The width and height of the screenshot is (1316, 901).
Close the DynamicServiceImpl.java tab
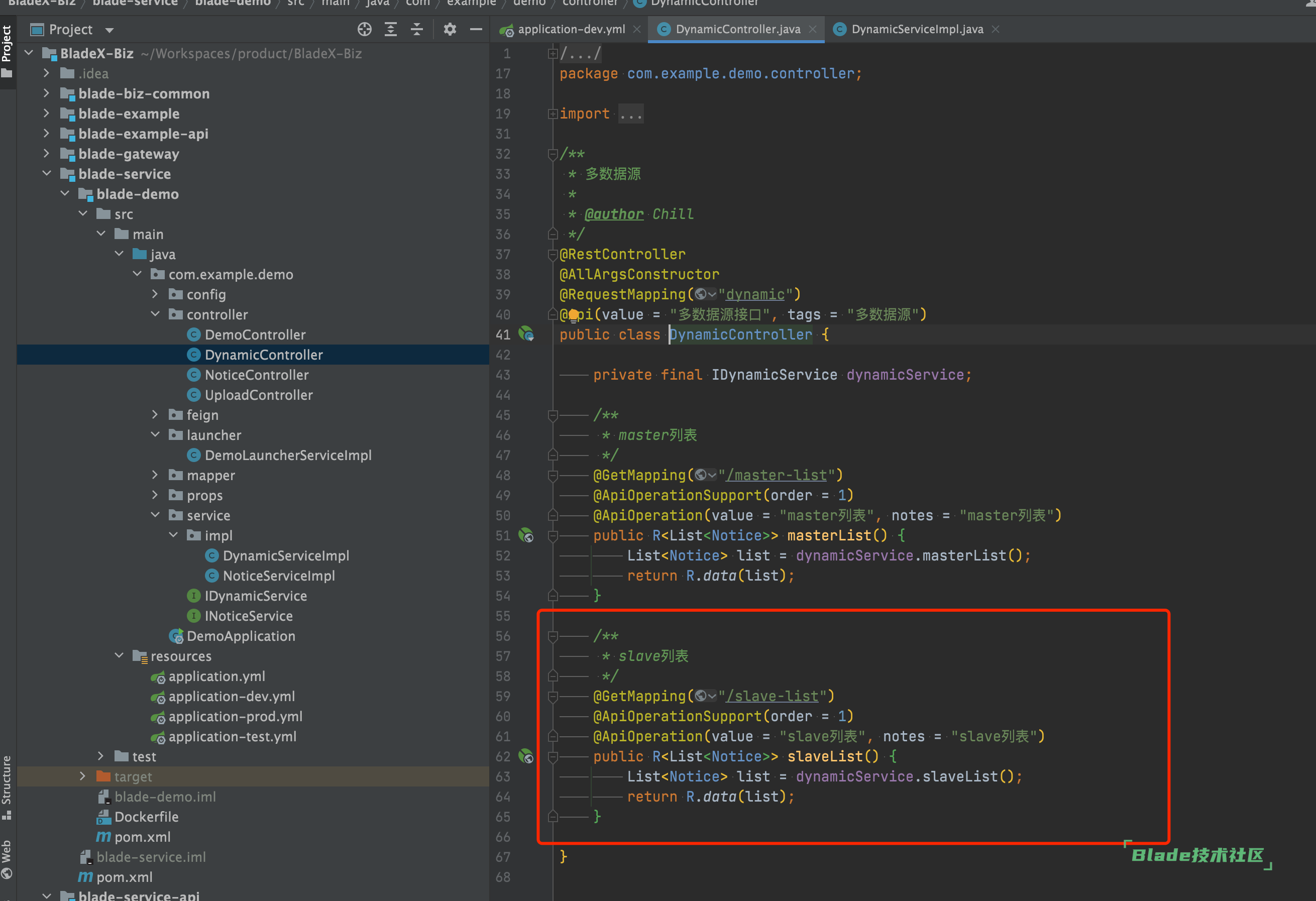tap(996, 30)
